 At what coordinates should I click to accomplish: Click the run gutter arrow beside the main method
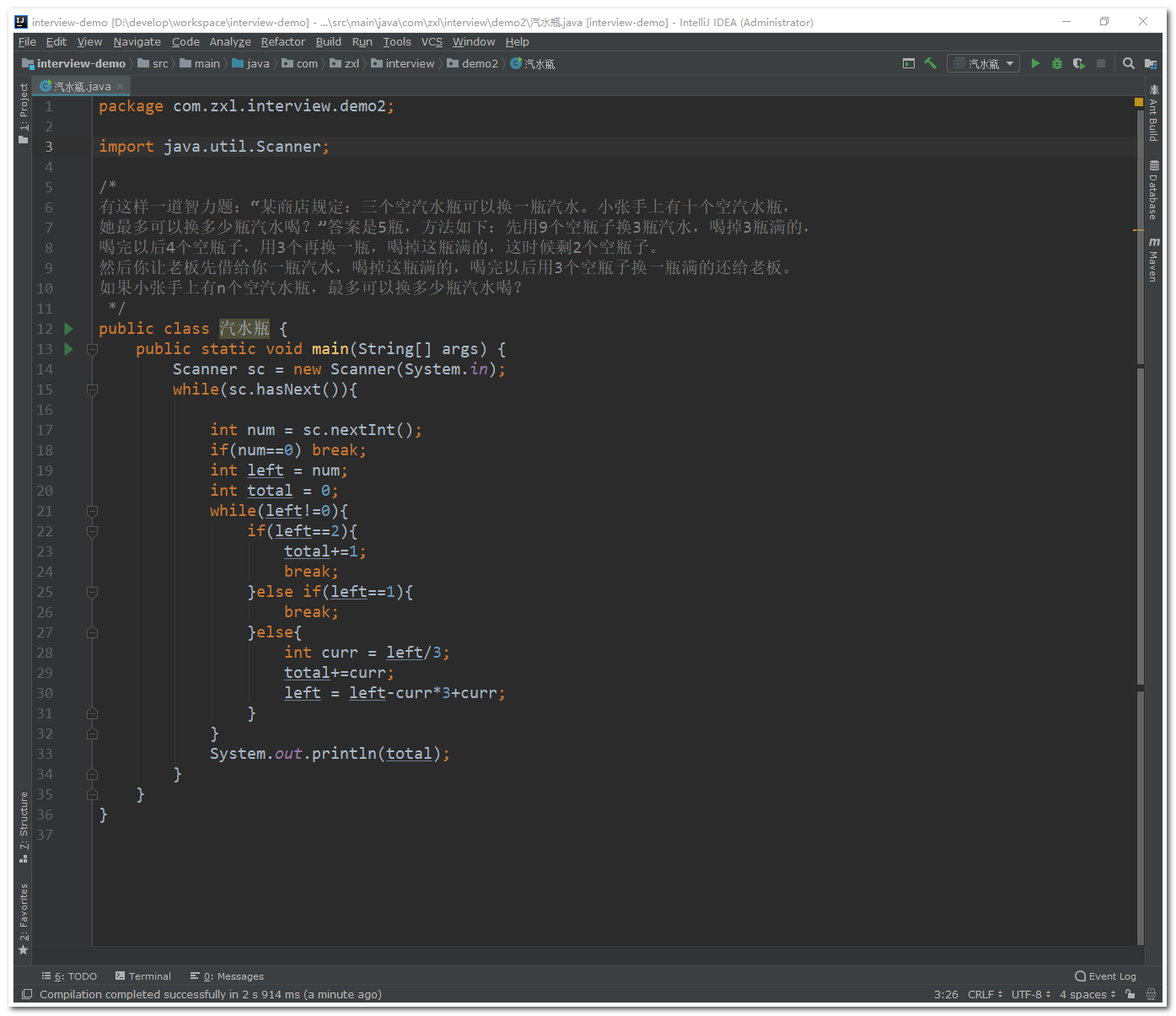69,349
